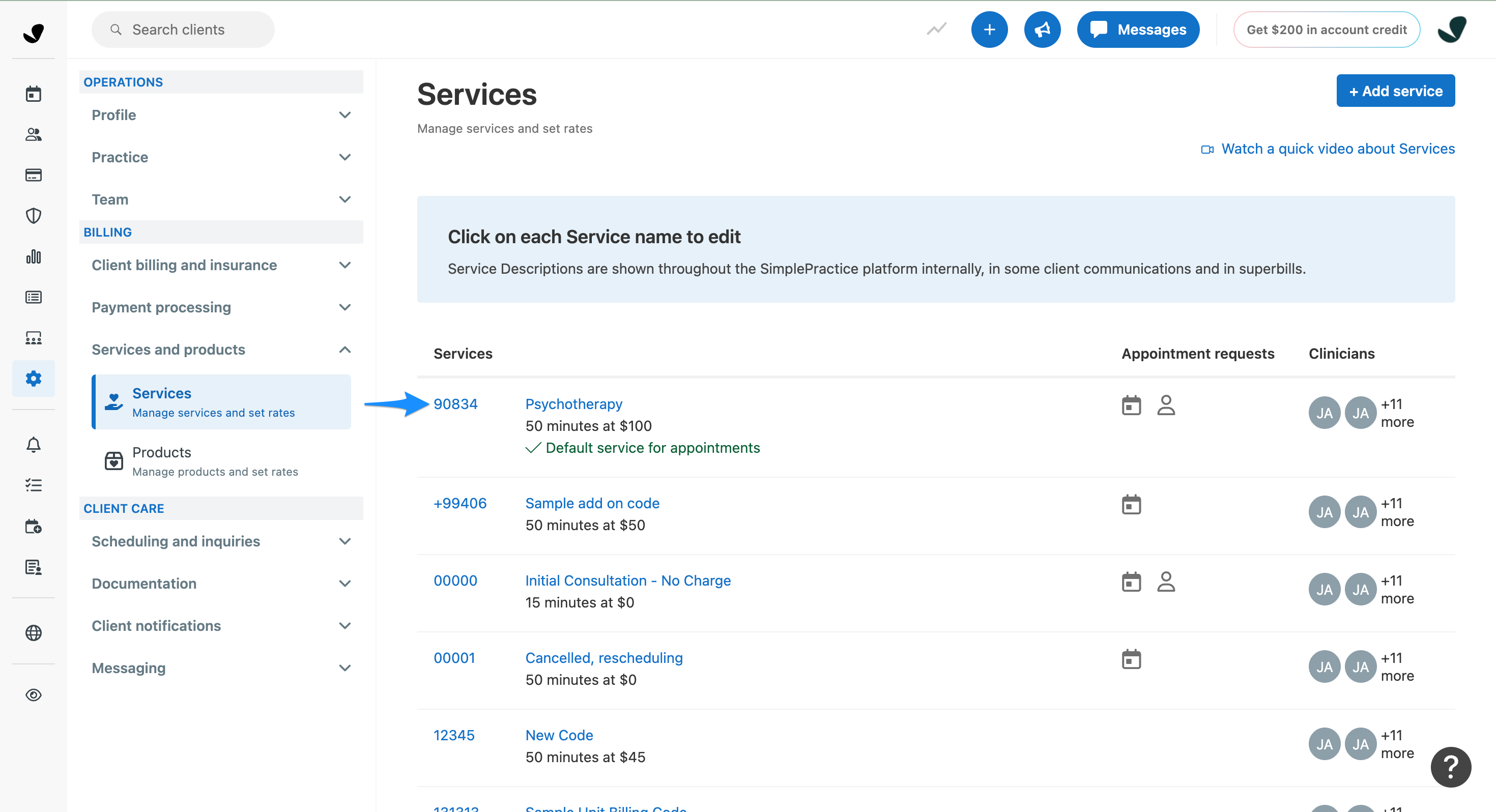
Task: Select Services menu item in sidebar
Action: (221, 402)
